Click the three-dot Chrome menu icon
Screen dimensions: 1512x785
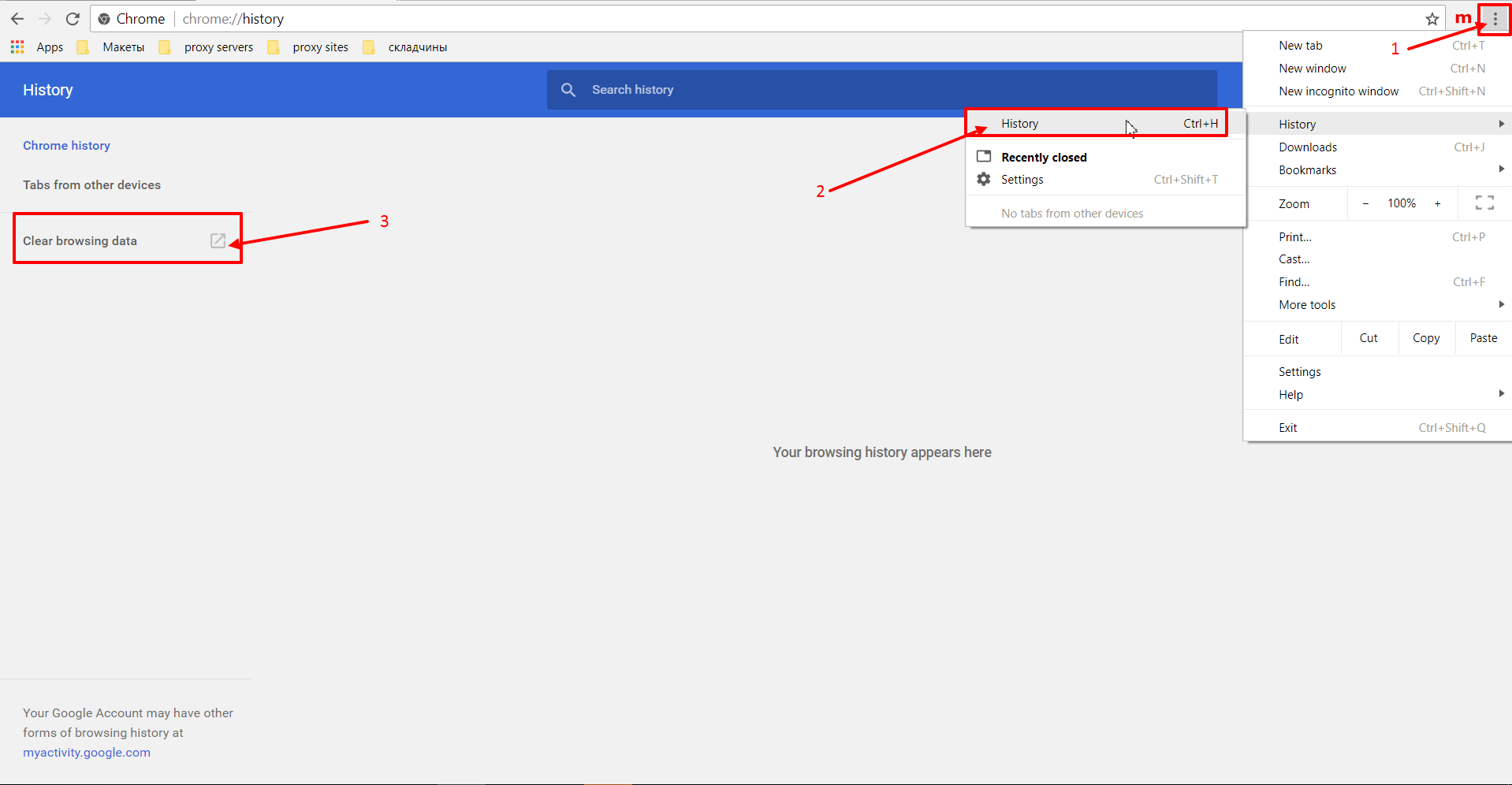(1495, 19)
